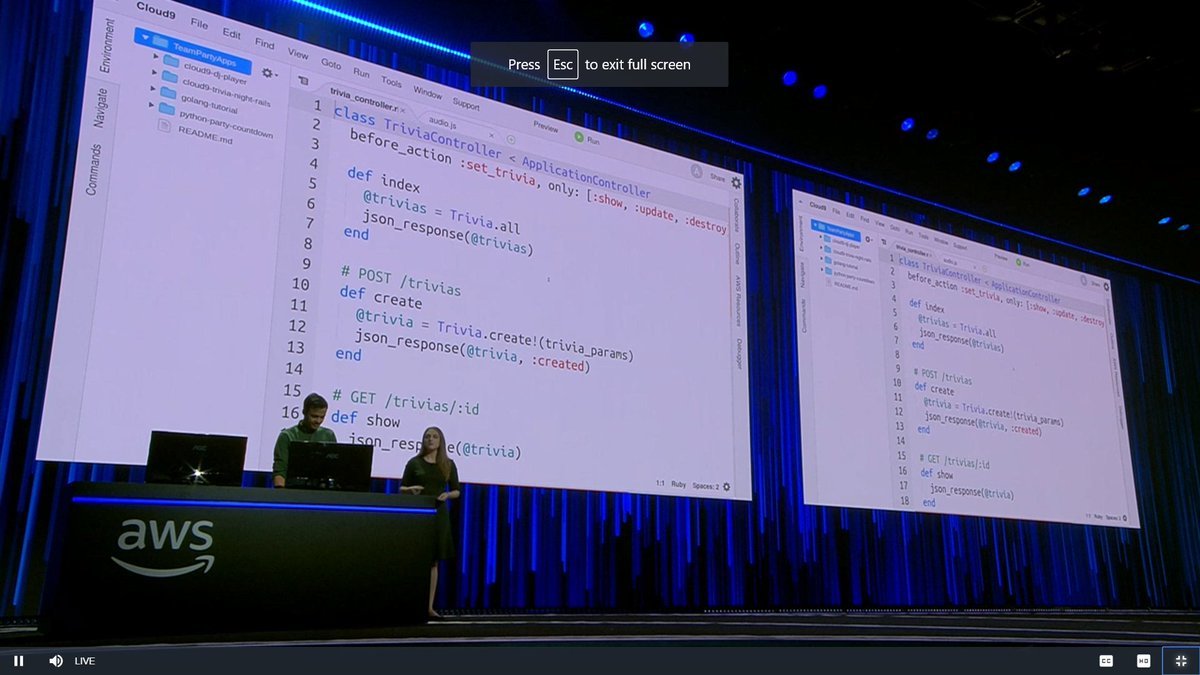Expand cloud9-dj-player folder arrow on large screen
1200x675 pixels.
[156, 57]
